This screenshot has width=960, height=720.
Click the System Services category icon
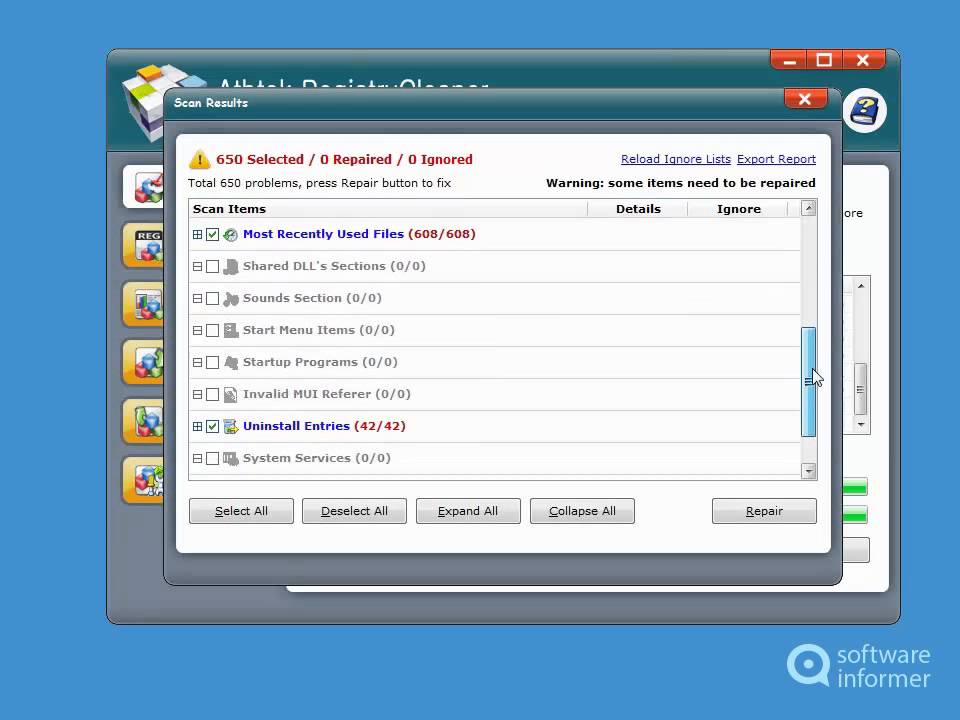[230, 459]
